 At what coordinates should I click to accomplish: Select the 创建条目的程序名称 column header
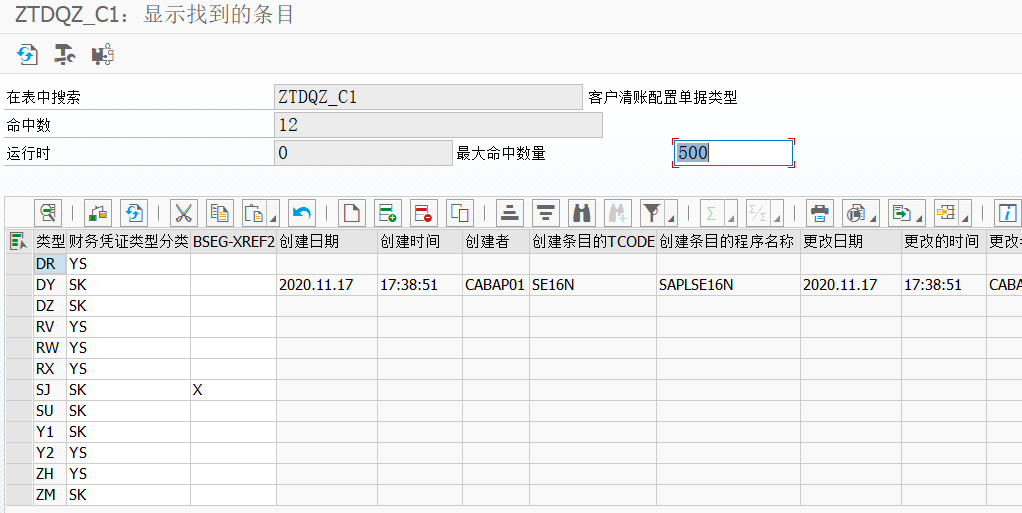(728, 242)
